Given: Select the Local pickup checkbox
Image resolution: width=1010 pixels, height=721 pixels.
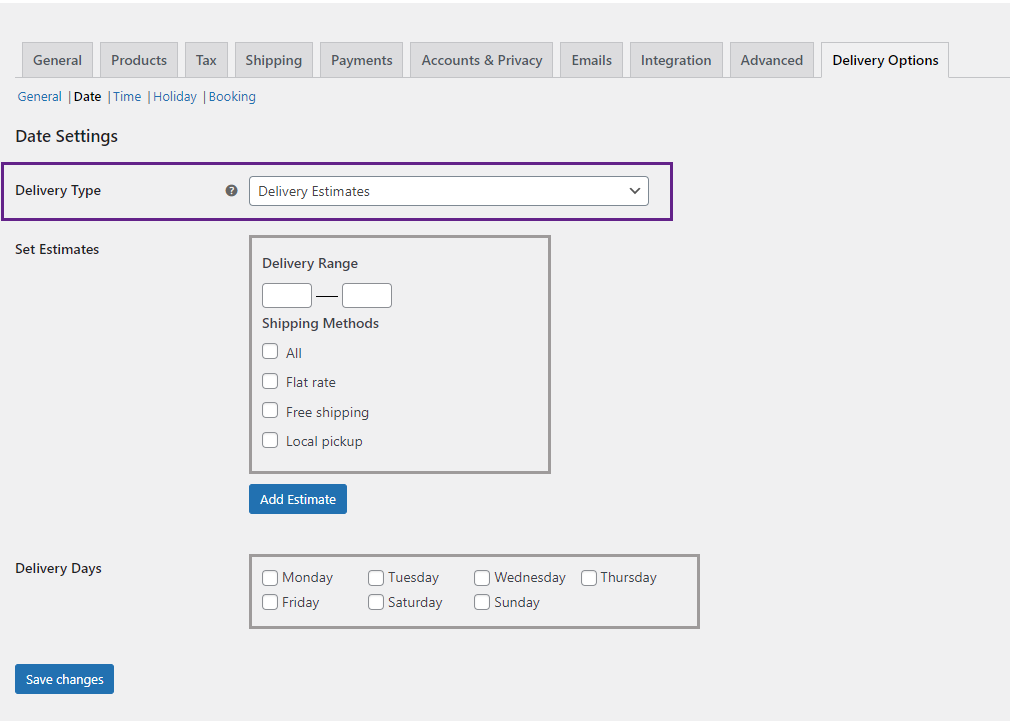Looking at the screenshot, I should pos(270,440).
